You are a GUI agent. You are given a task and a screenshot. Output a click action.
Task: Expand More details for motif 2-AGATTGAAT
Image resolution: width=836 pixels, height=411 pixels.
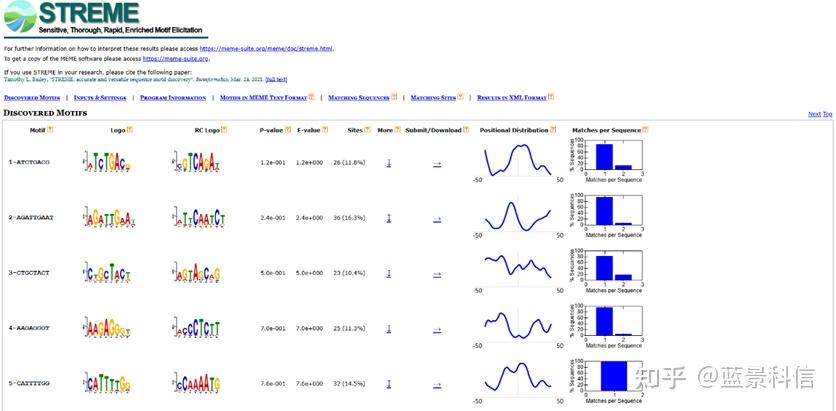coord(389,218)
